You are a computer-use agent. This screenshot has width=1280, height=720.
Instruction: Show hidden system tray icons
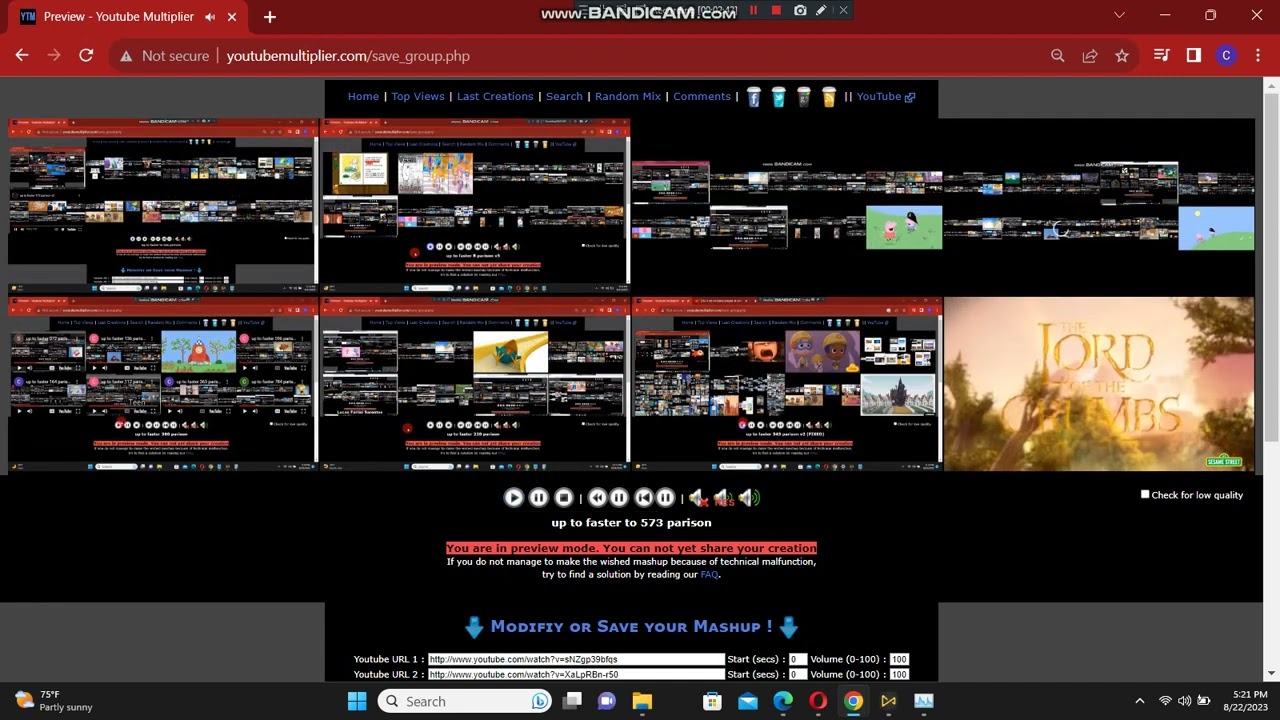(x=1139, y=701)
